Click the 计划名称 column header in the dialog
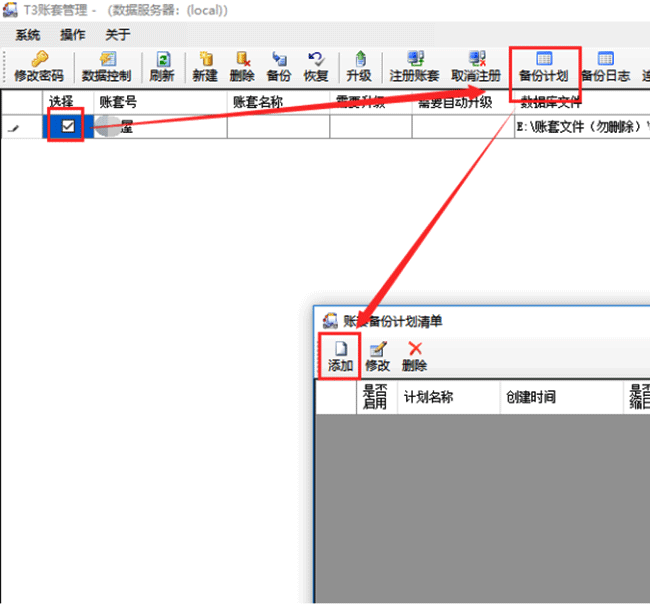 [x=449, y=397]
